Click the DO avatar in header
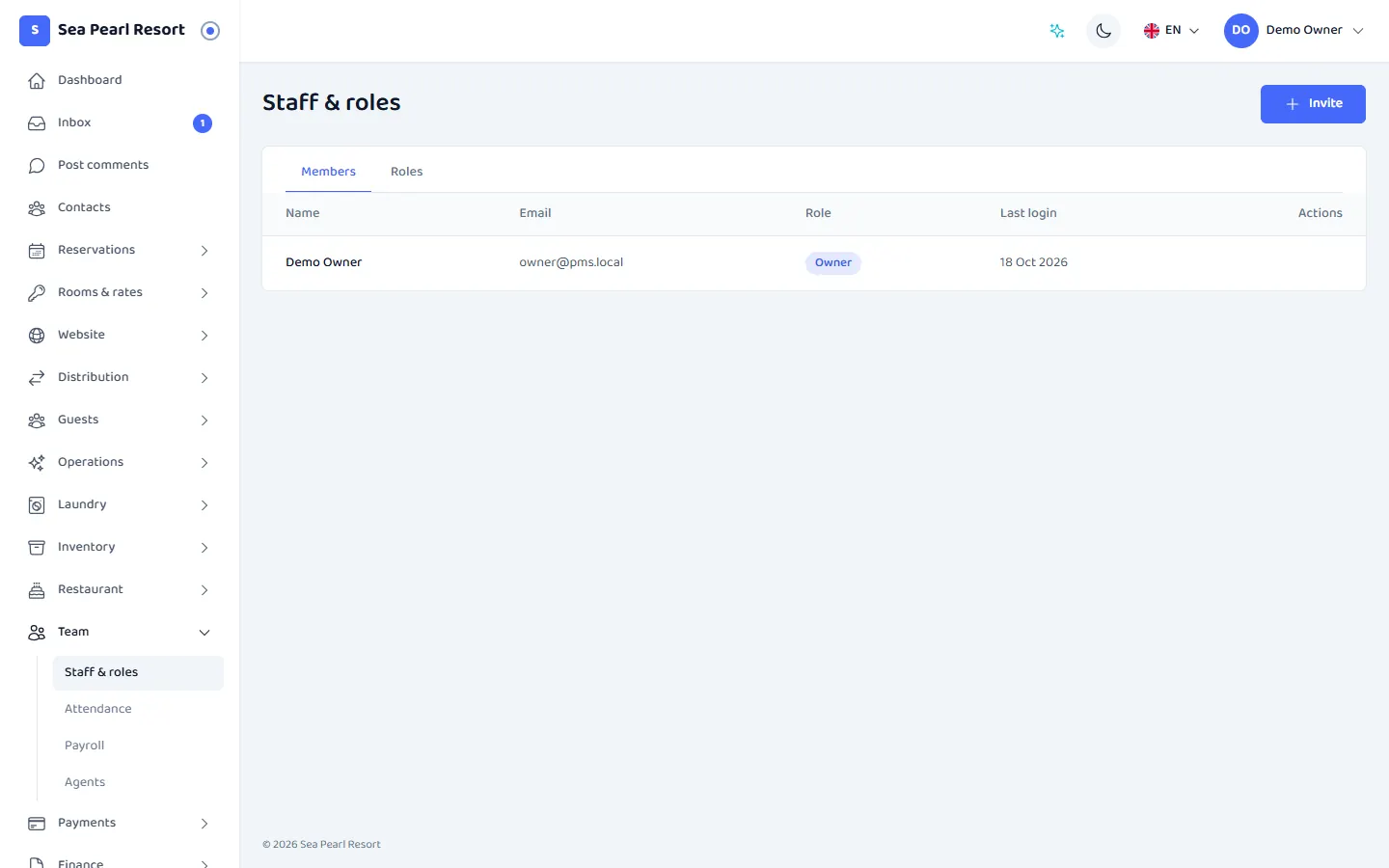The width and height of the screenshot is (1389, 868). tap(1241, 31)
